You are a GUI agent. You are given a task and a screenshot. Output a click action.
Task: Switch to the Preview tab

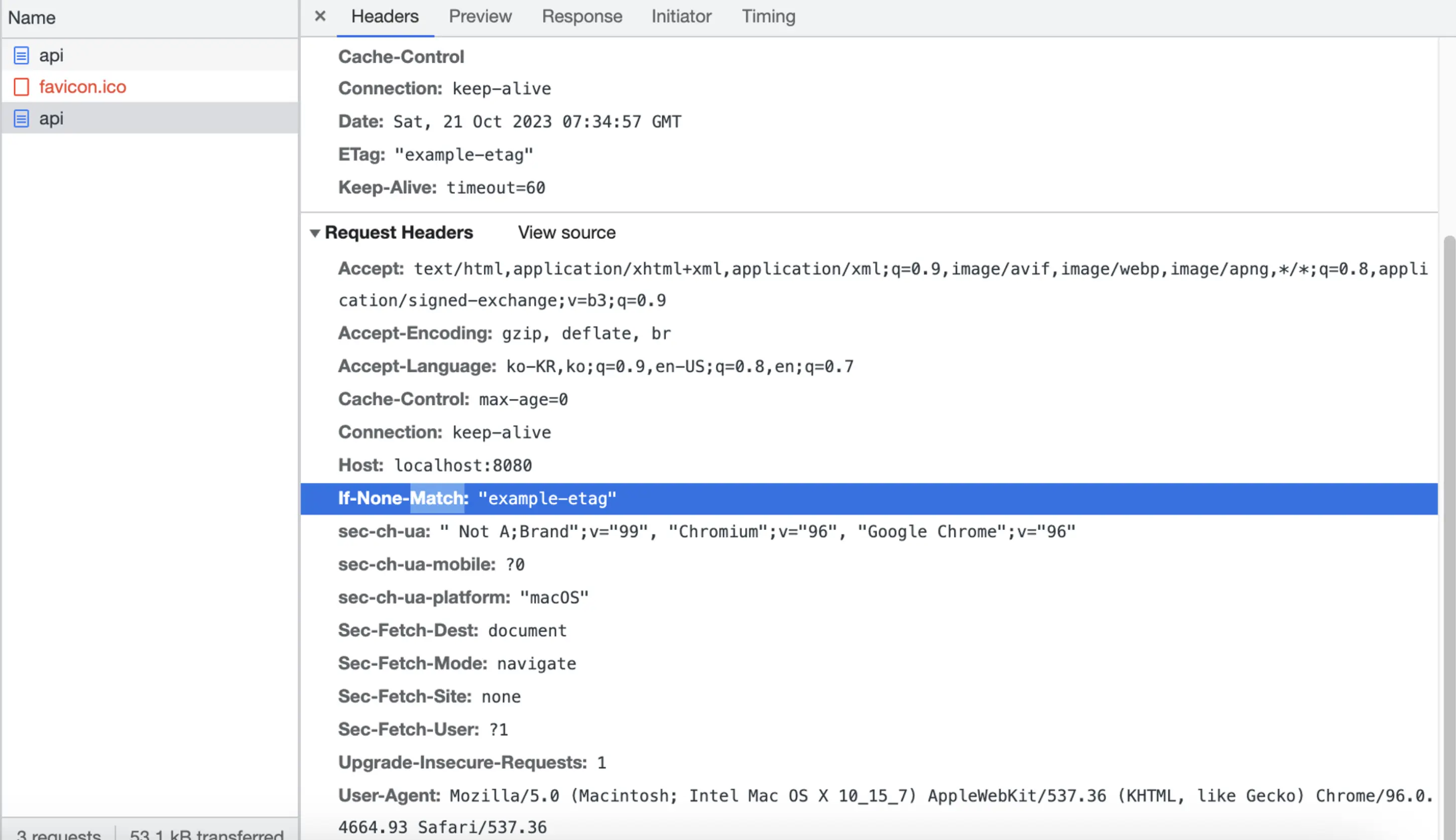click(479, 16)
